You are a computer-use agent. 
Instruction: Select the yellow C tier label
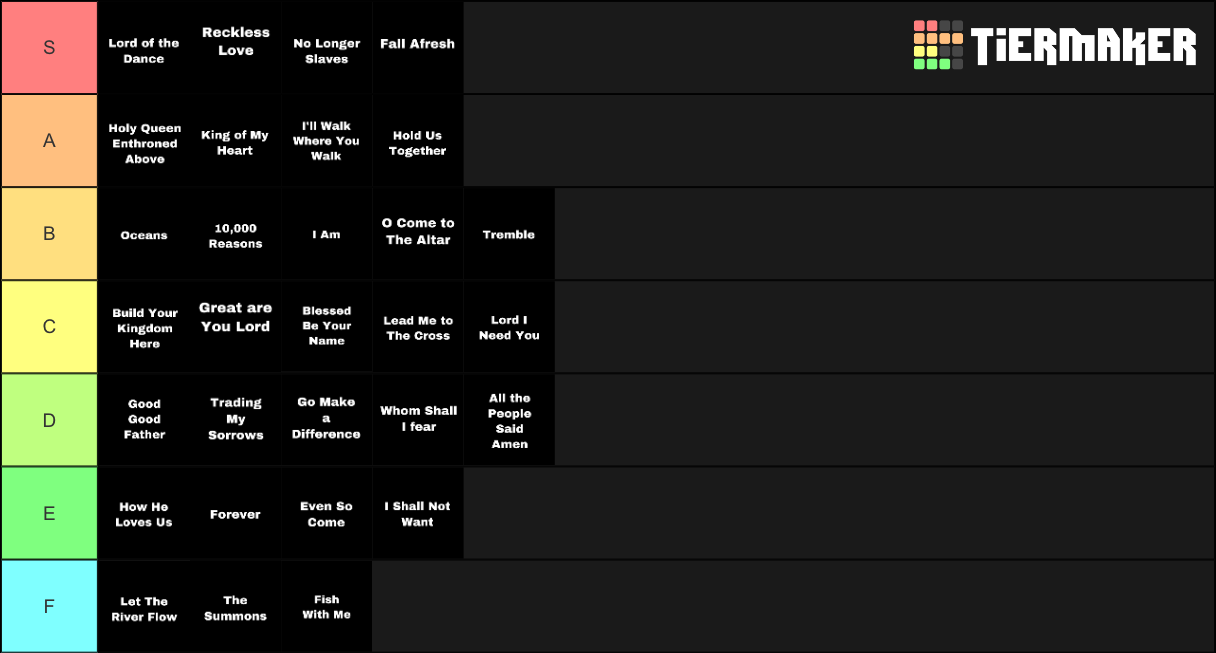click(49, 327)
